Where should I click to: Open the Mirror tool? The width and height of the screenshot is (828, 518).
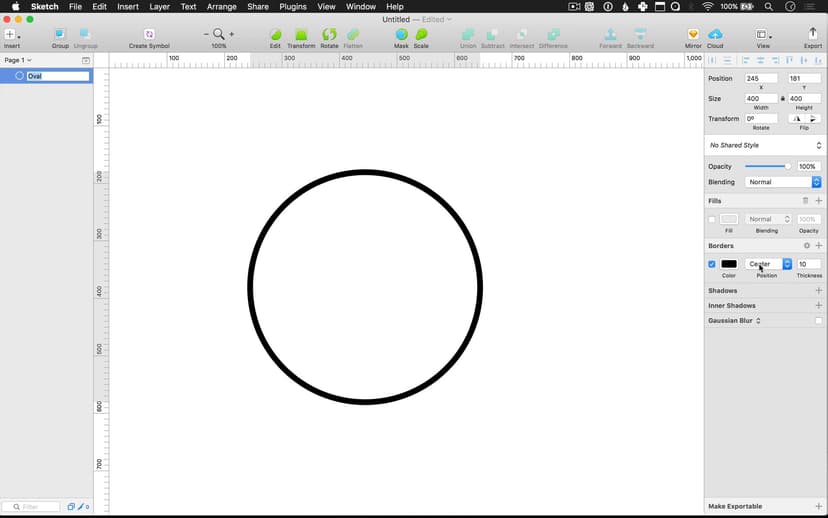click(x=693, y=35)
